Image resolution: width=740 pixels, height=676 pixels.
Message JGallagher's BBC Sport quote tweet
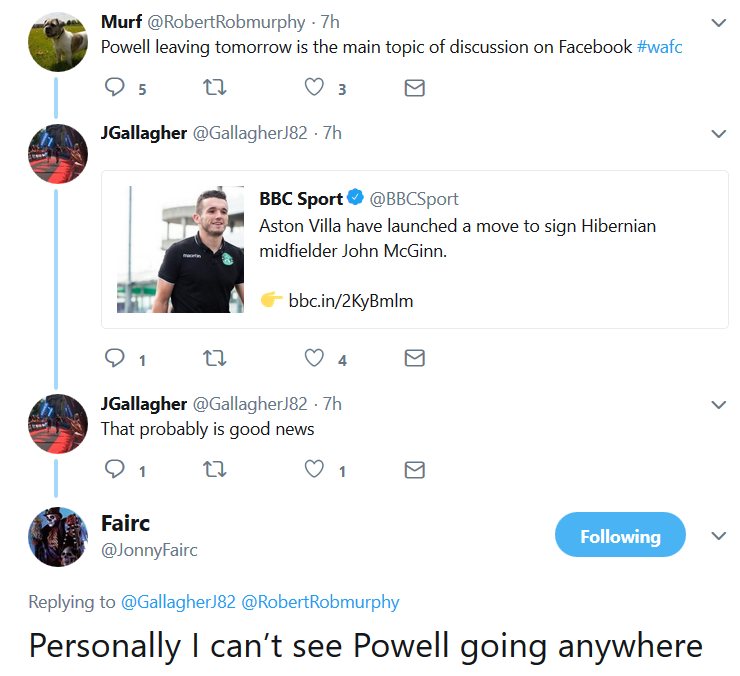tap(414, 358)
